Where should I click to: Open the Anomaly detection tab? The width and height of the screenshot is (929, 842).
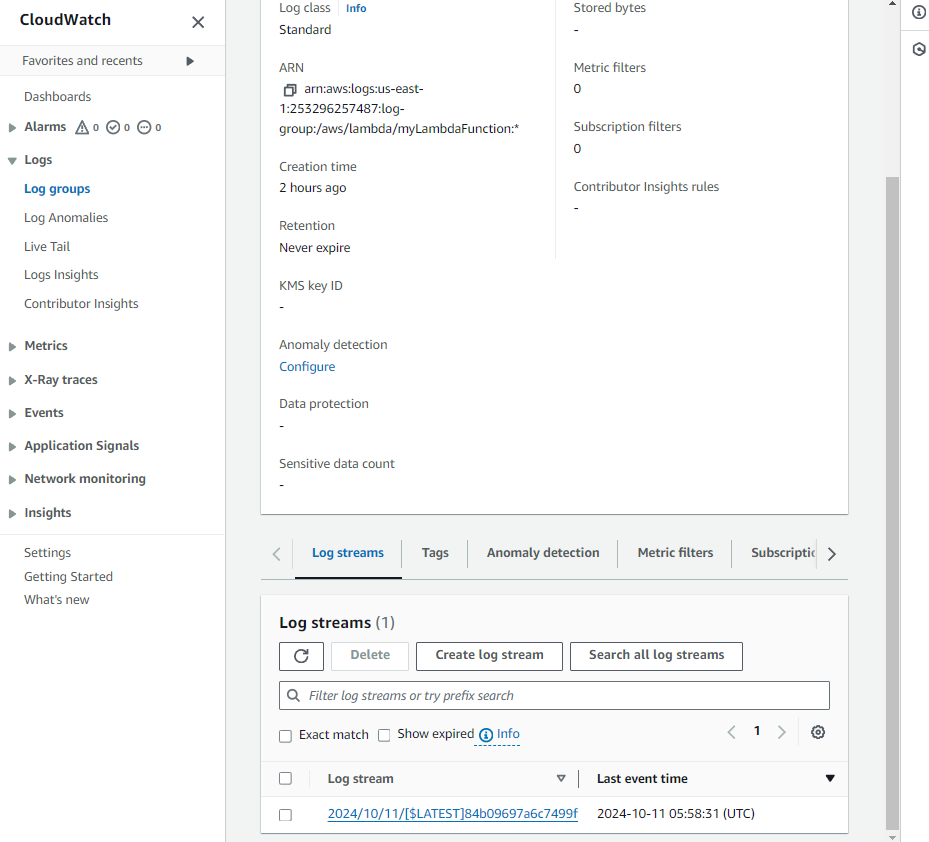point(543,553)
